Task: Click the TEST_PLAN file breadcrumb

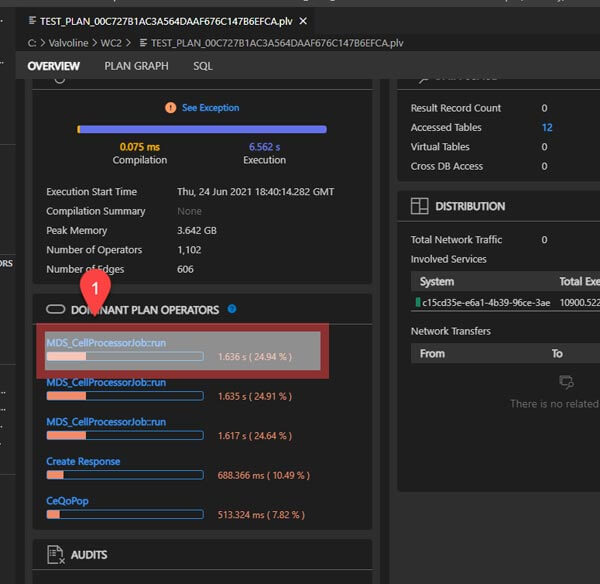Action: [277, 43]
